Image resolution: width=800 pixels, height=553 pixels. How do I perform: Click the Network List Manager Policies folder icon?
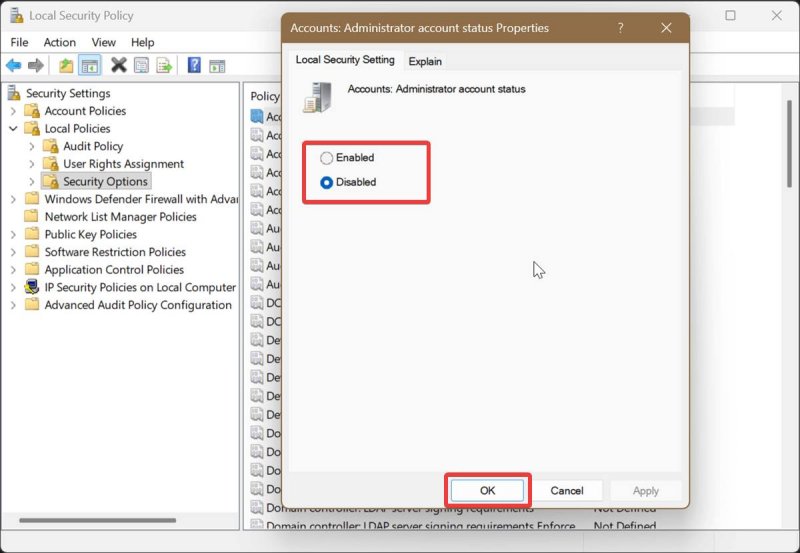point(32,216)
